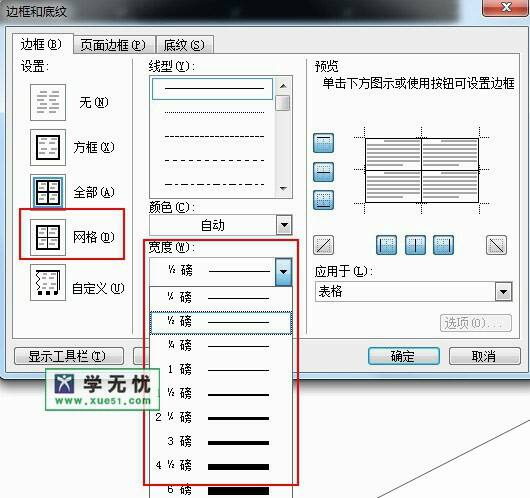Image resolution: width=530 pixels, height=498 pixels.
Task: Collapse the 宽度(W) width dropdown arrow
Action: click(x=284, y=271)
